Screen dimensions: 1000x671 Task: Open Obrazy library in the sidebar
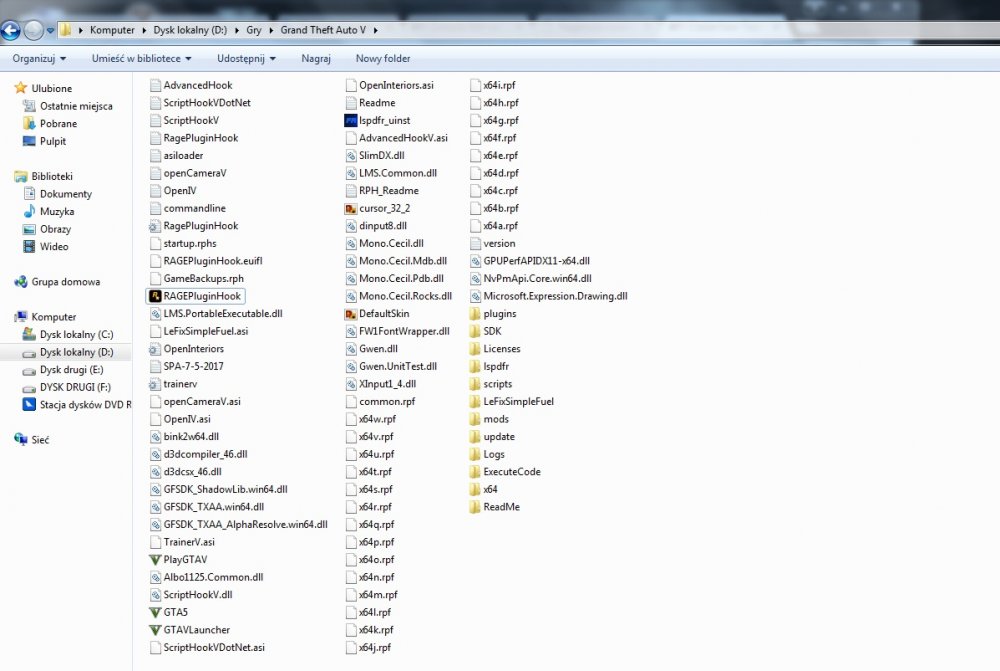pyautogui.click(x=55, y=229)
